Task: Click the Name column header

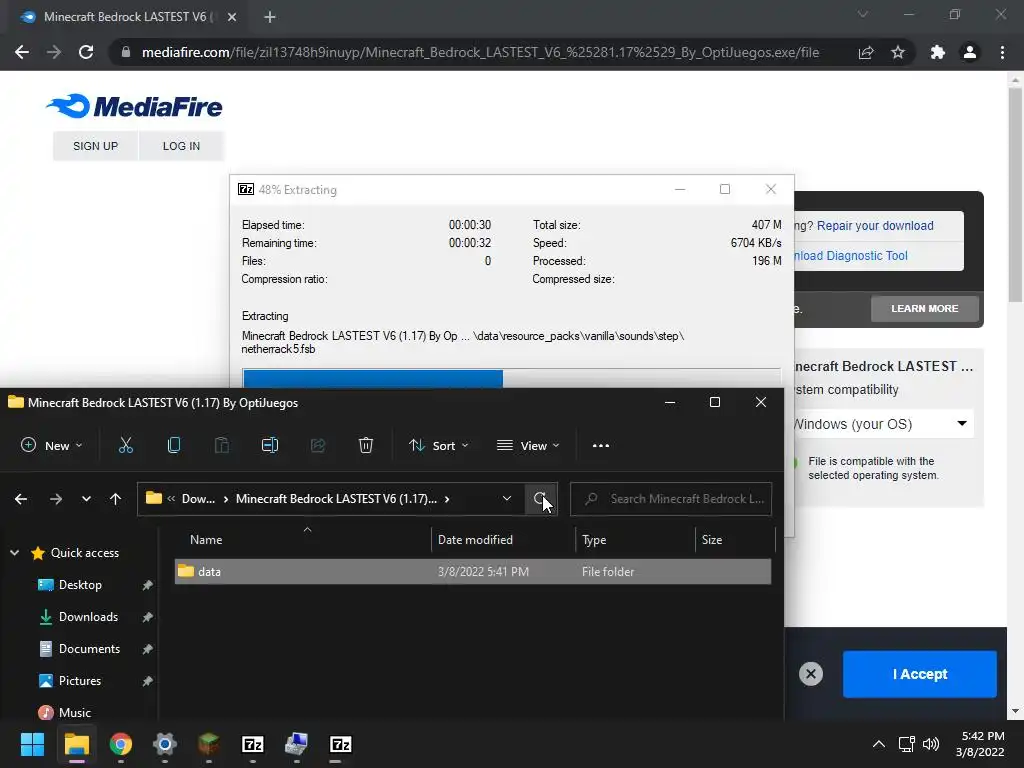Action: pyautogui.click(x=303, y=540)
